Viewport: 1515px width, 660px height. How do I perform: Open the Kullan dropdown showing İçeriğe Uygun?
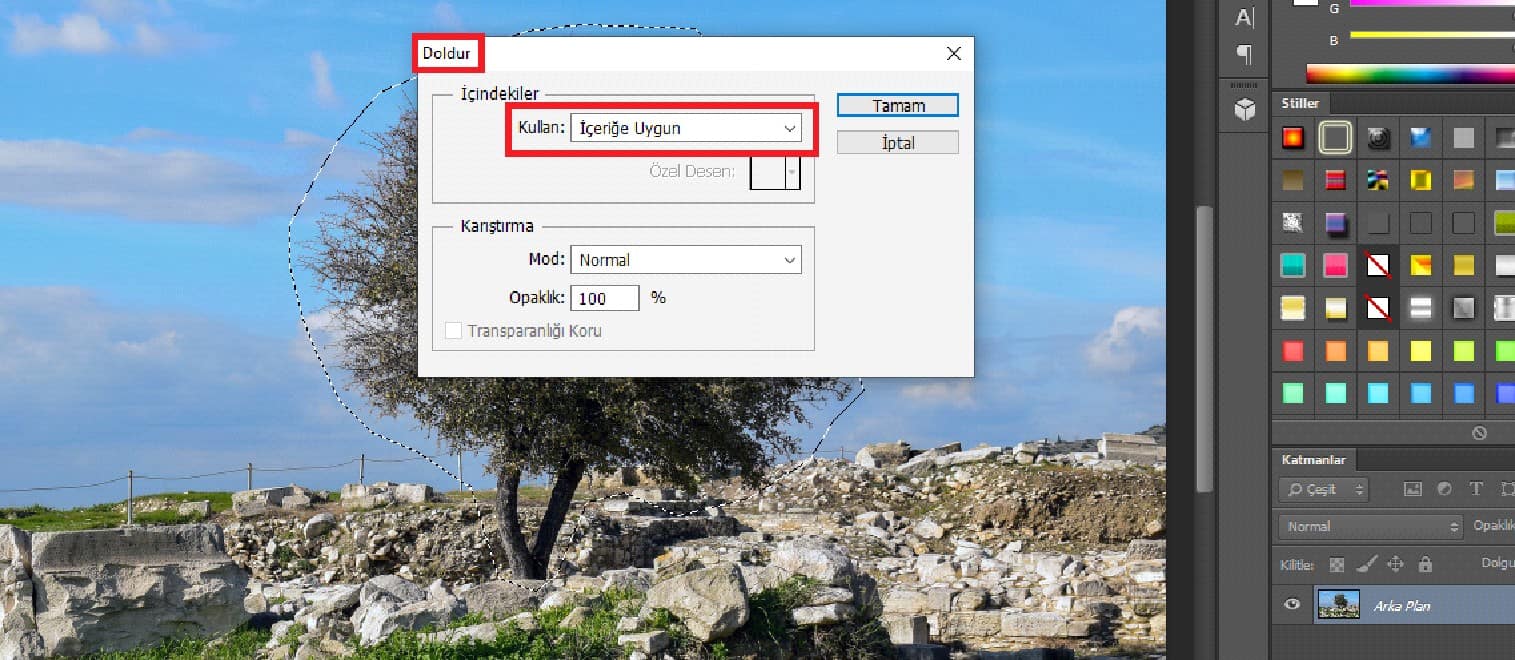pyautogui.click(x=688, y=128)
